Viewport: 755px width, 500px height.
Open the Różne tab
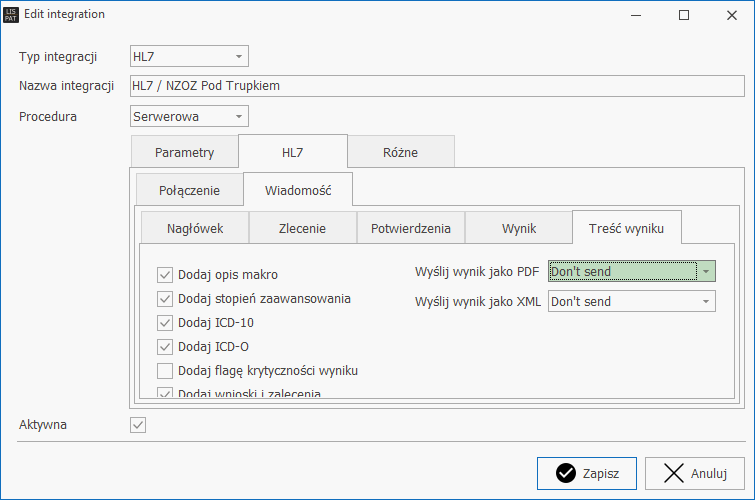[x=400, y=153]
